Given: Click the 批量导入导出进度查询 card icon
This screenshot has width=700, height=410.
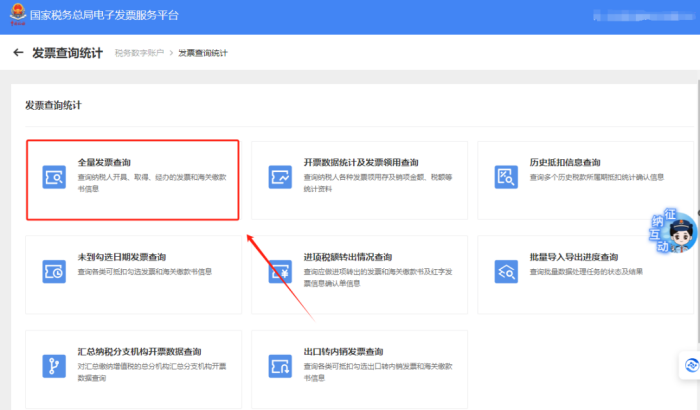Looking at the screenshot, I should [x=506, y=270].
